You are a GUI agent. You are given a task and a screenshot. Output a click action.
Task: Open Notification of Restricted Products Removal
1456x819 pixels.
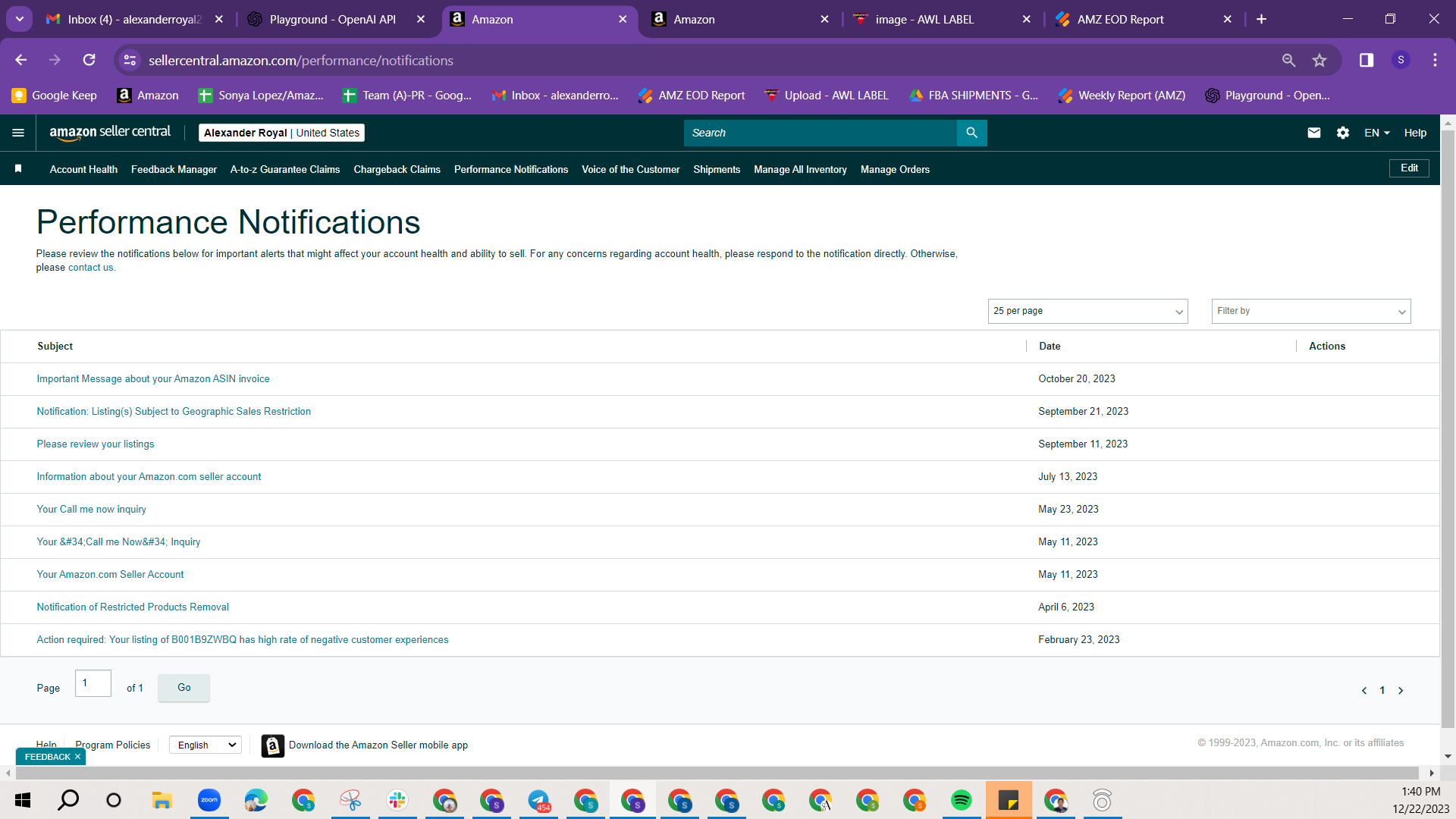(133, 607)
